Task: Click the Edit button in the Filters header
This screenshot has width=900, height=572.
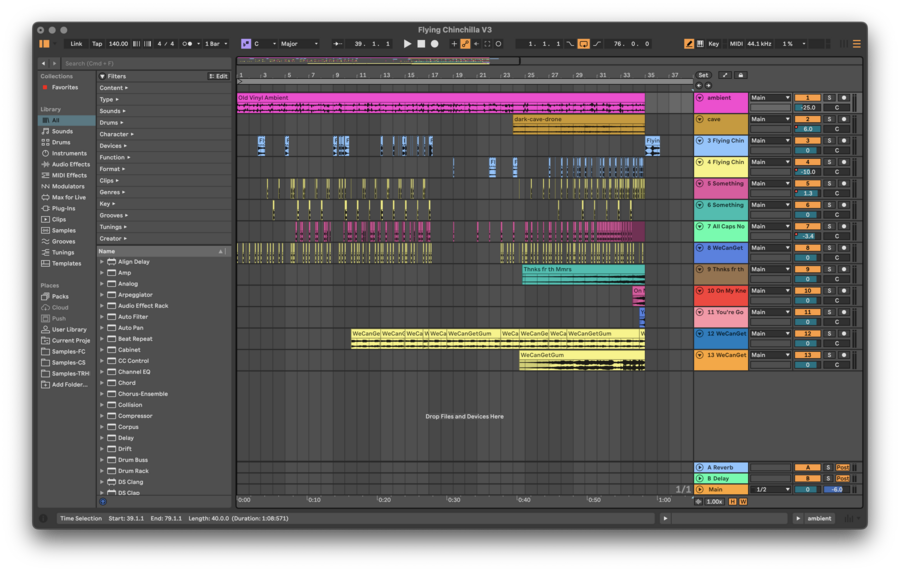Action: pyautogui.click(x=218, y=76)
